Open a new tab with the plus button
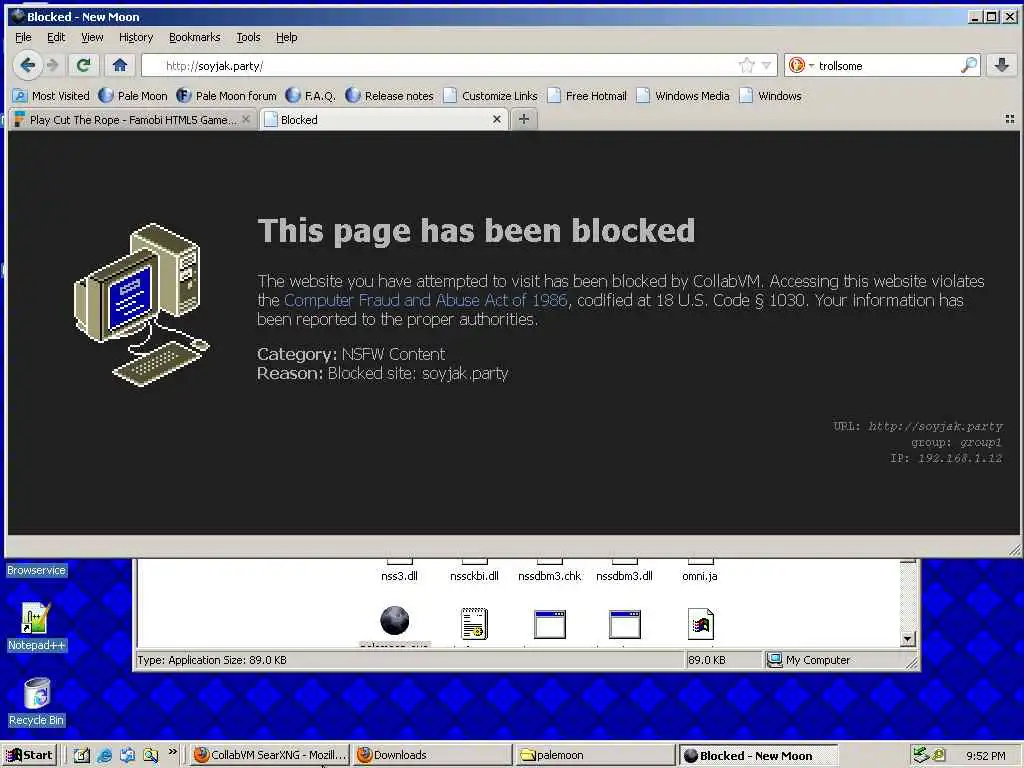The image size is (1024, 768). [524, 119]
